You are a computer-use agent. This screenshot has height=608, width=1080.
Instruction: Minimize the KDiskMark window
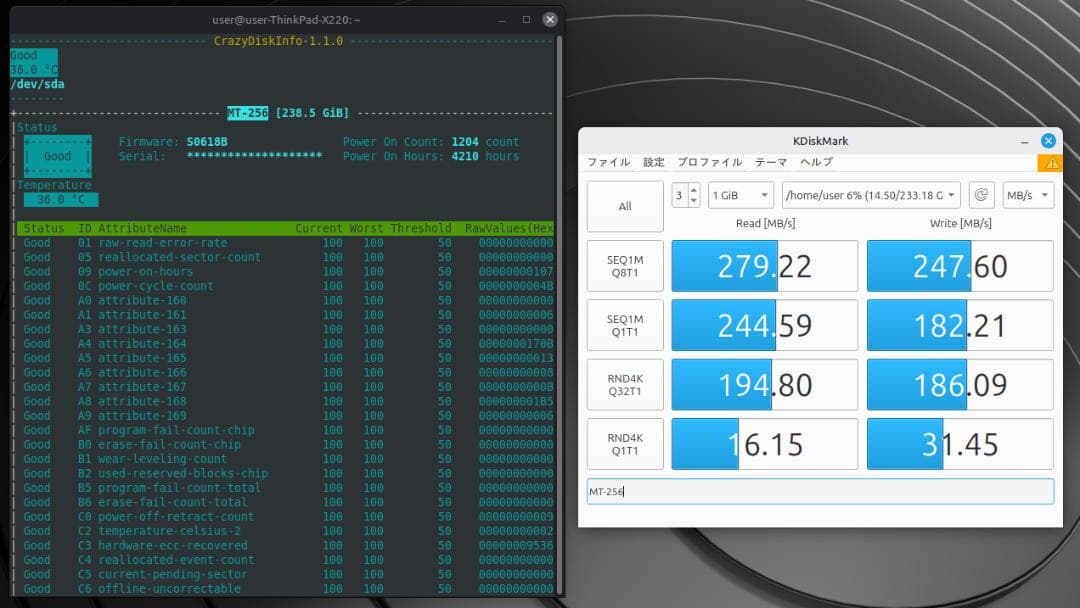(x=1025, y=141)
